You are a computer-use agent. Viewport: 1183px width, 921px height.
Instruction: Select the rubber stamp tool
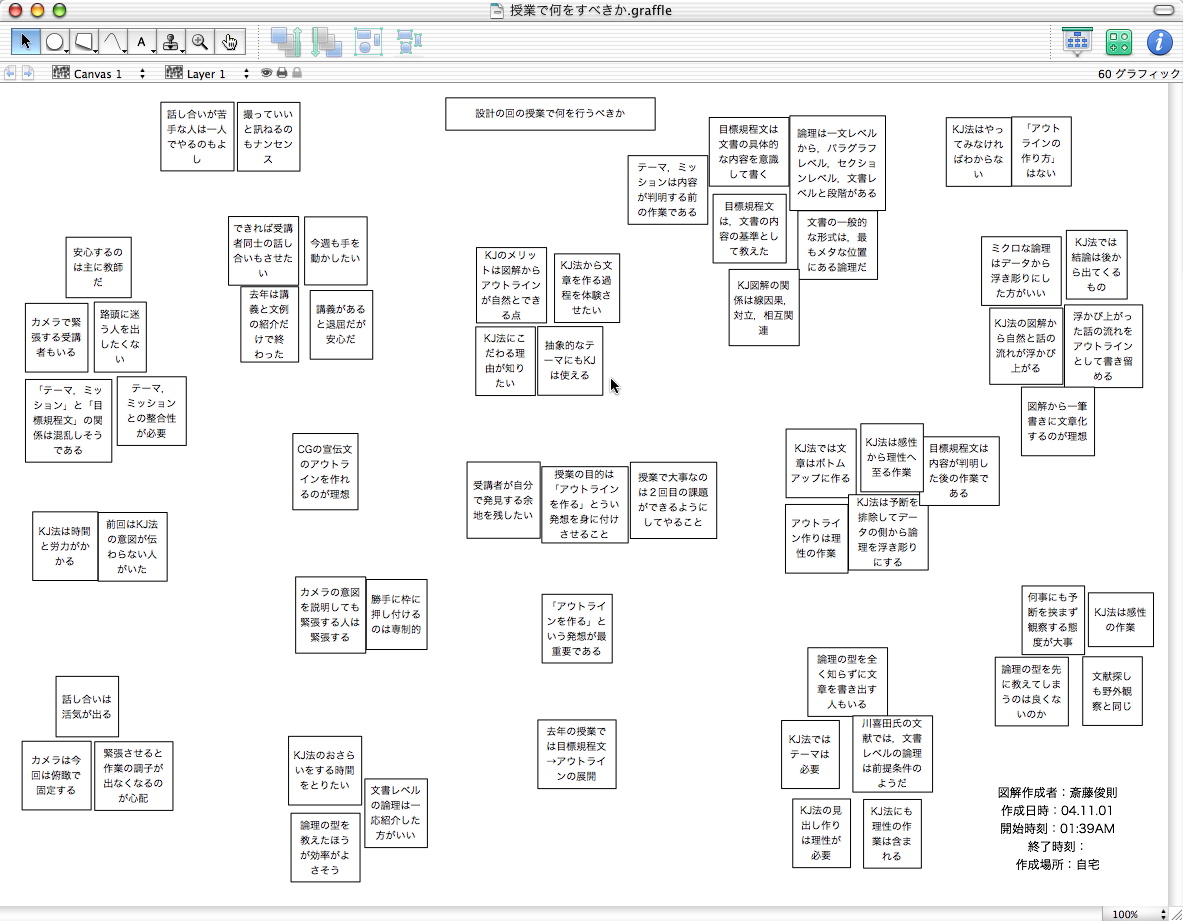171,42
